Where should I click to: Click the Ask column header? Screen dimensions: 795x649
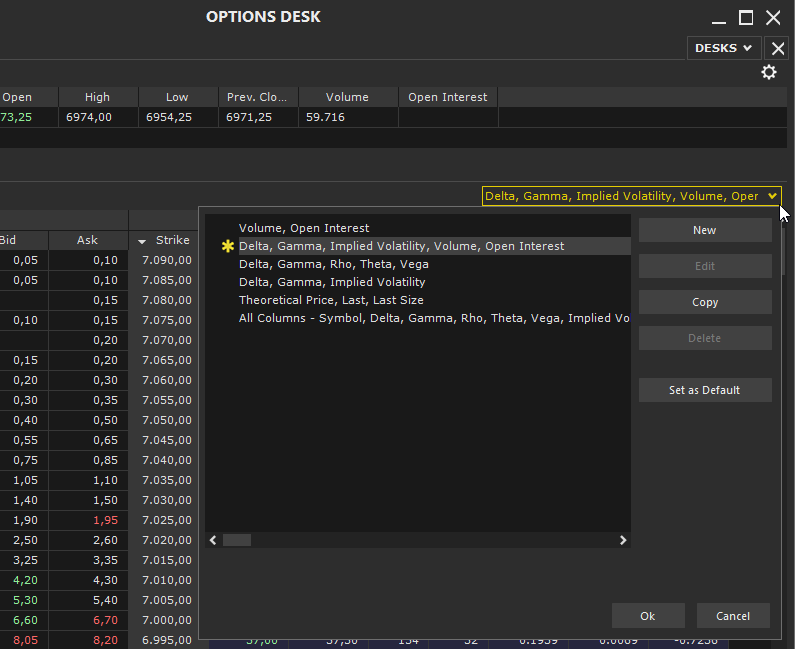coord(88,240)
